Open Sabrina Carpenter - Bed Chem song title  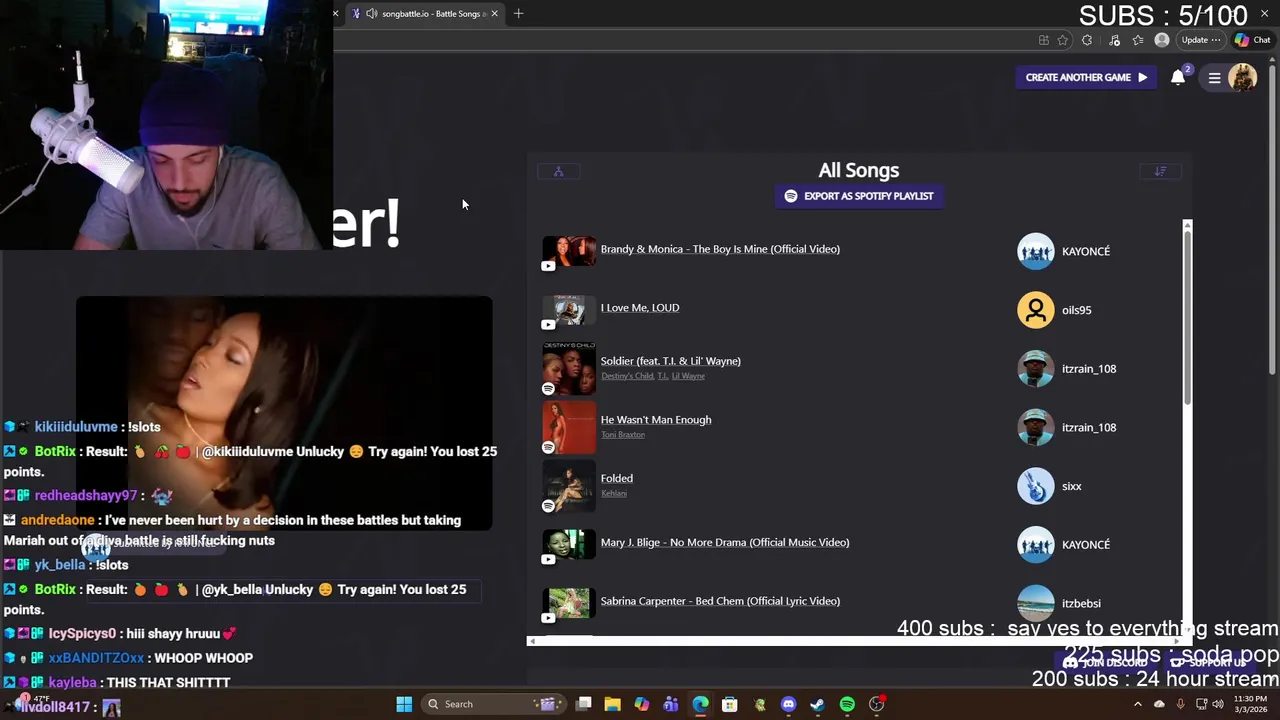720,601
